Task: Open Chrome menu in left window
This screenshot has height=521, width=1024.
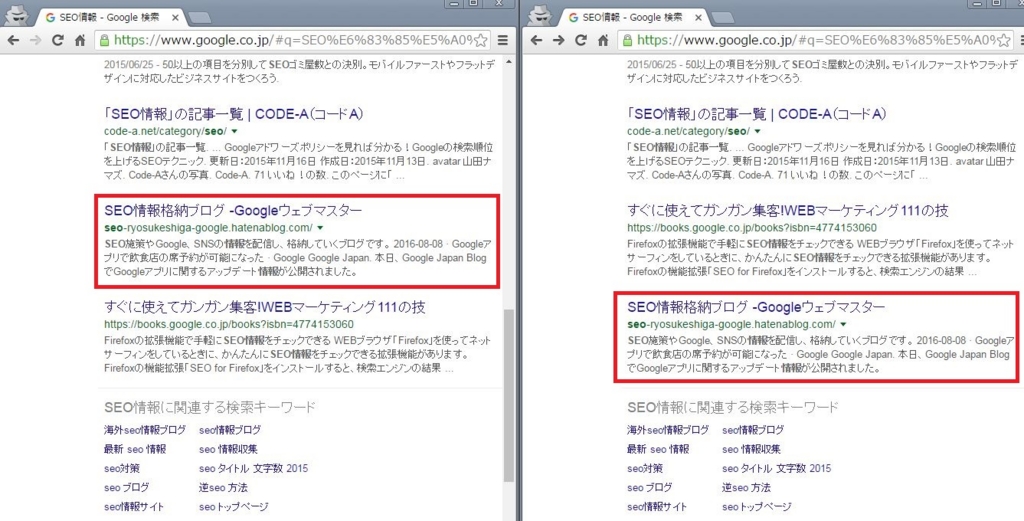Action: point(503,40)
